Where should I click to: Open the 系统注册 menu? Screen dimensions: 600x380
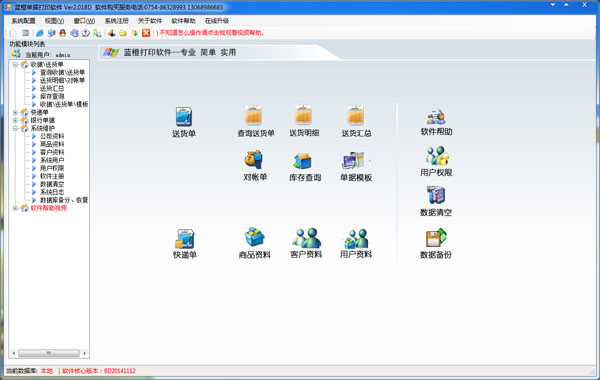click(117, 21)
